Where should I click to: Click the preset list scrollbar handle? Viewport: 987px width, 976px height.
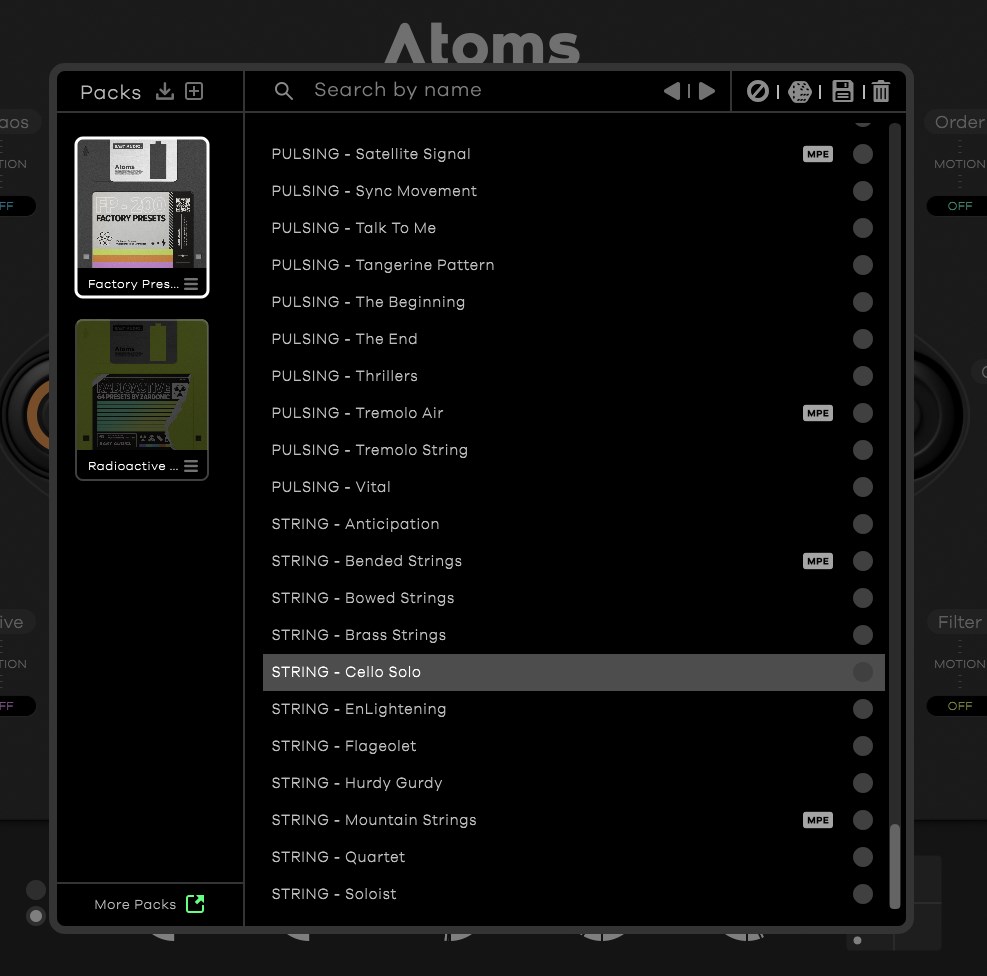895,865
